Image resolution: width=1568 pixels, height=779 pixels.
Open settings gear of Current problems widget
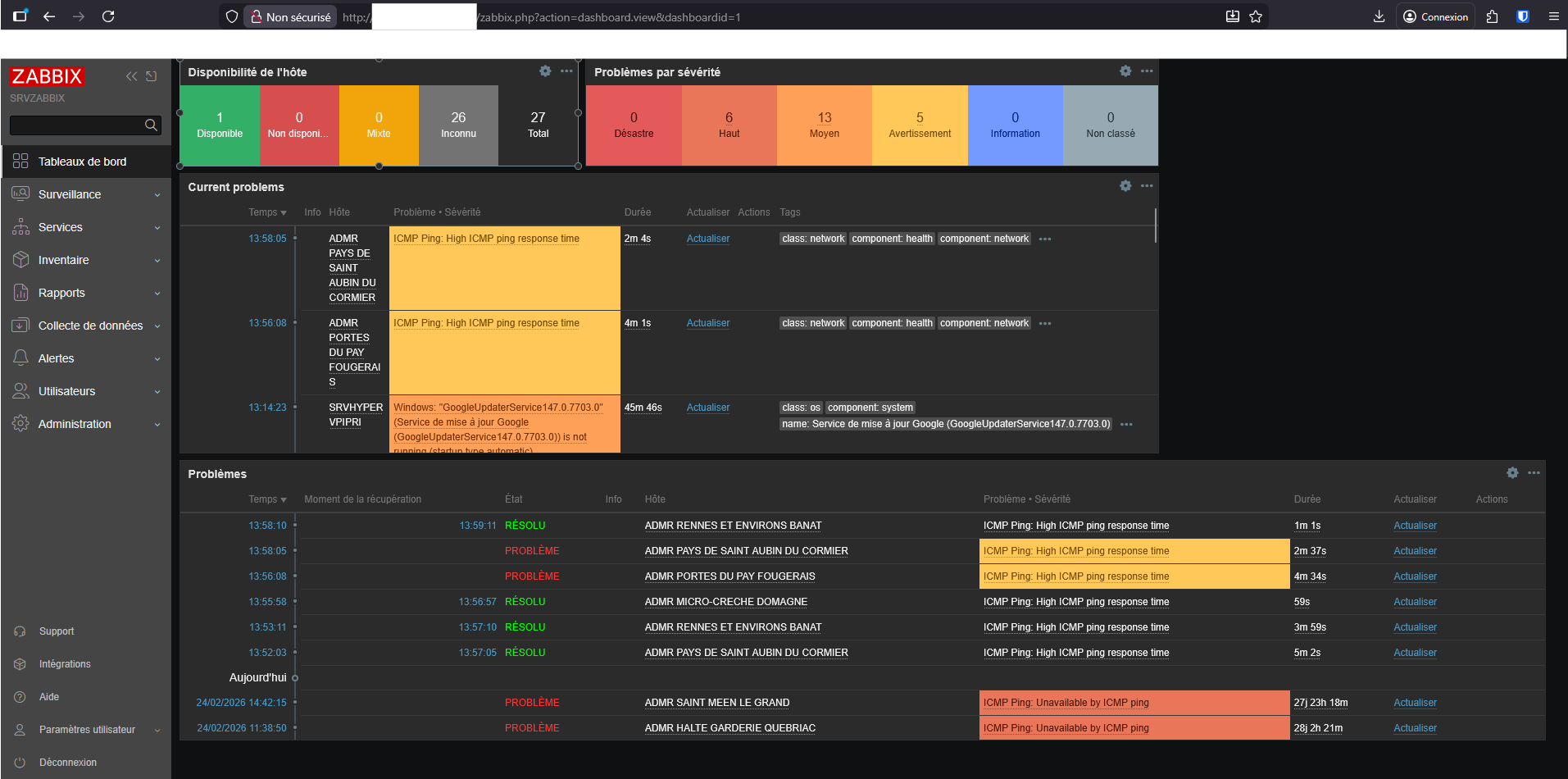coord(1125,186)
